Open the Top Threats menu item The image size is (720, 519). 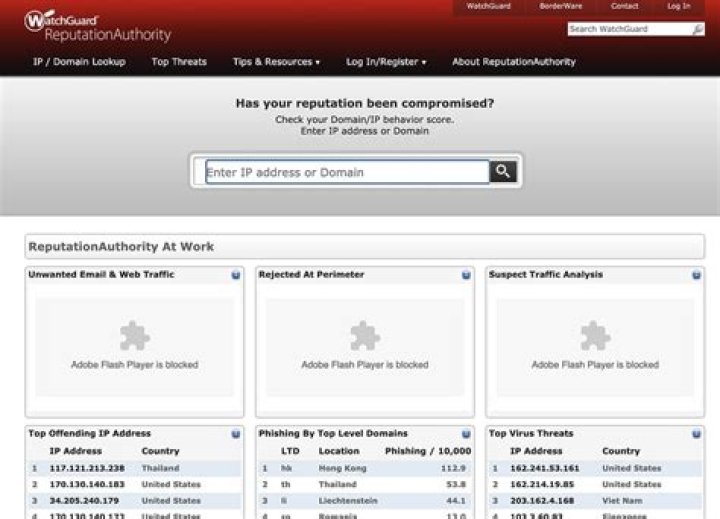pyautogui.click(x=179, y=62)
